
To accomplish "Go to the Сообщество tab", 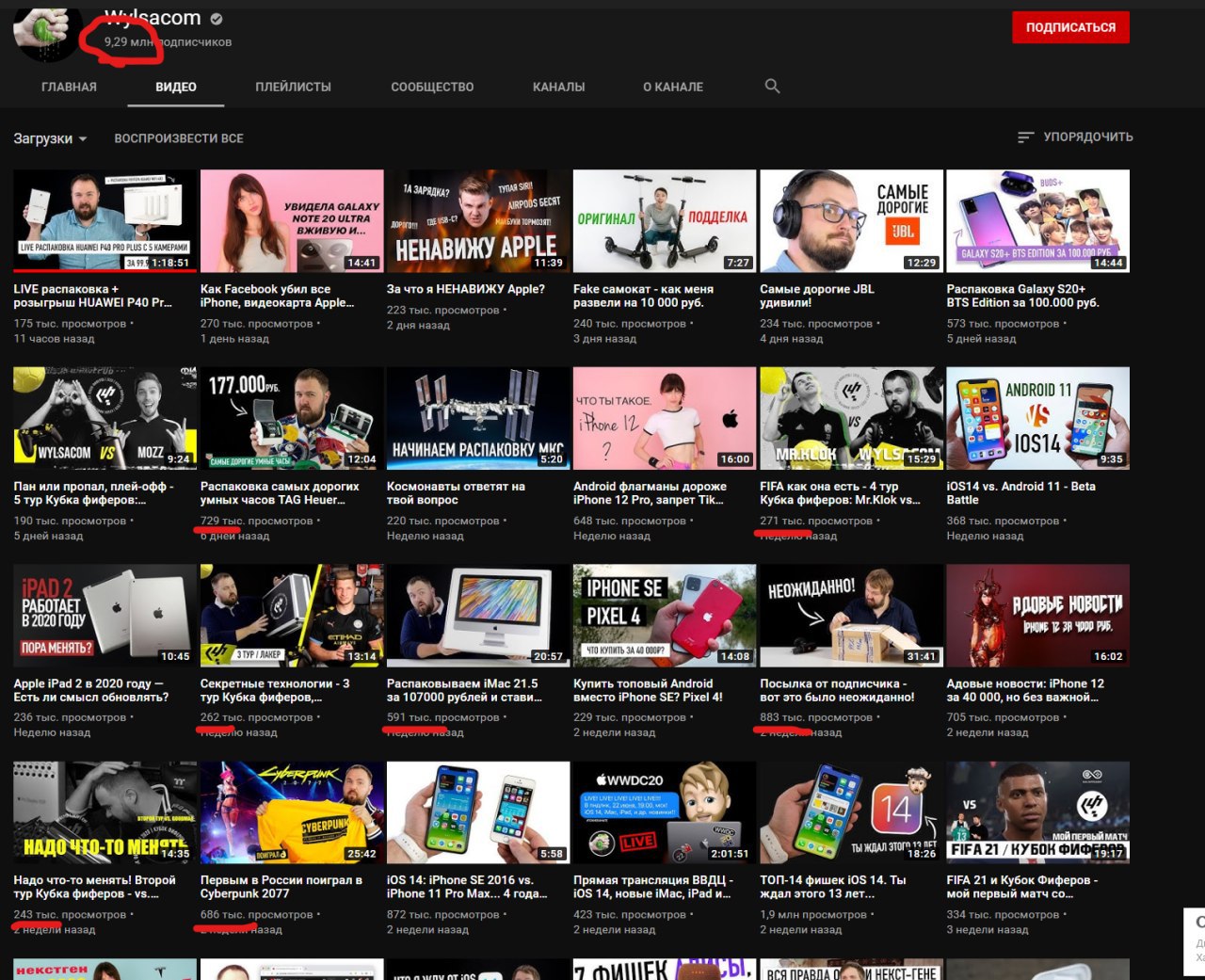I will (x=432, y=87).
